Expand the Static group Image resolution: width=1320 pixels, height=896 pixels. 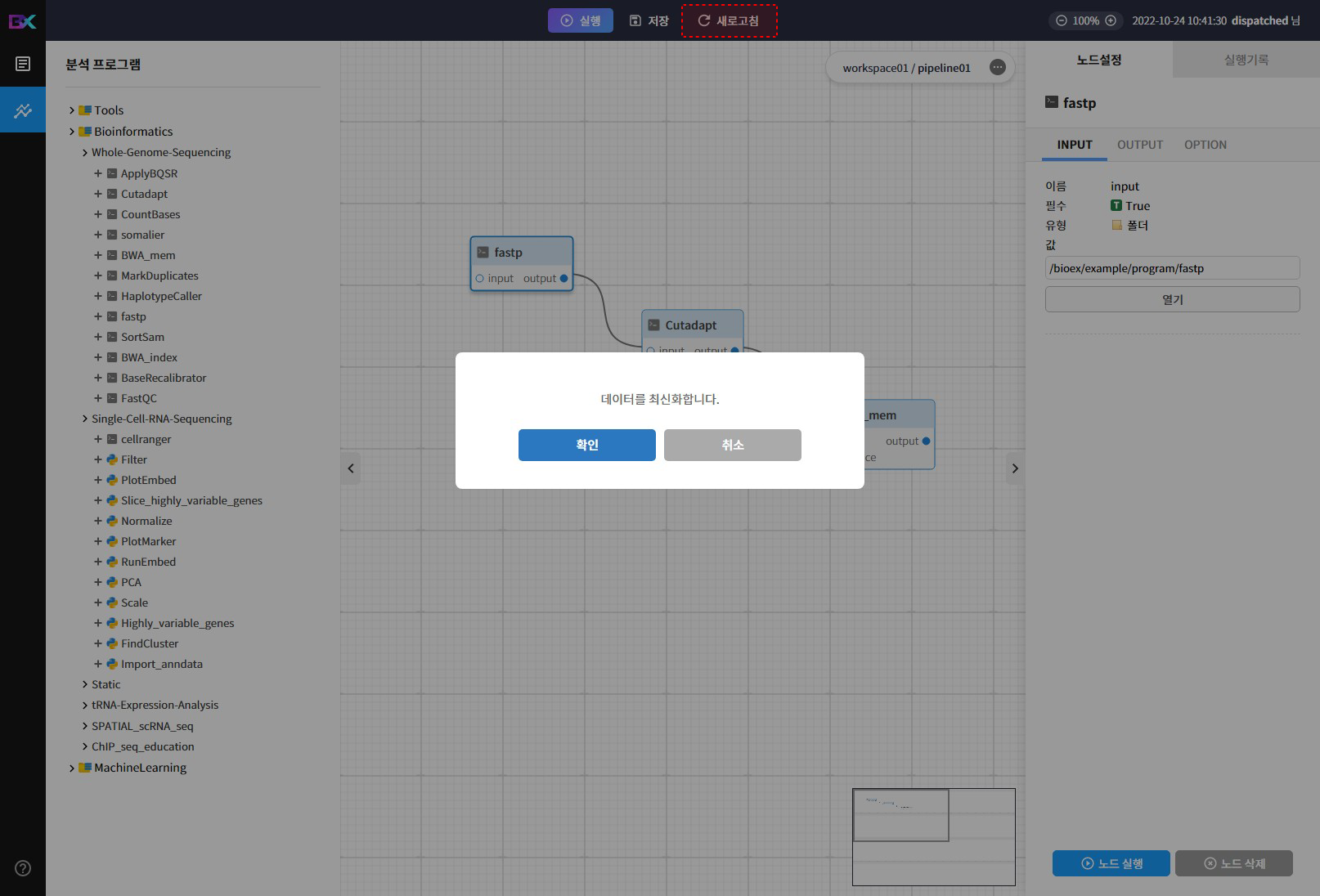85,684
